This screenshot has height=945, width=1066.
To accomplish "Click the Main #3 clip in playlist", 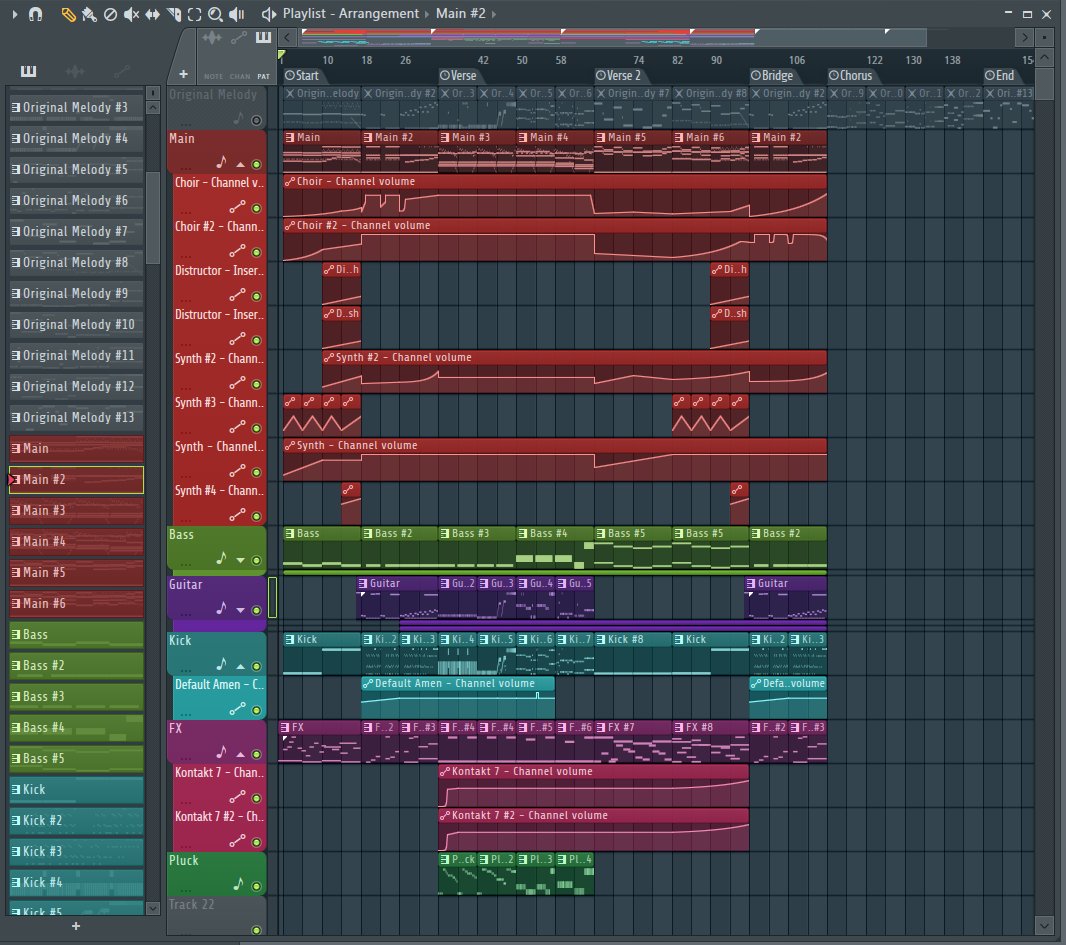I will point(477,152).
